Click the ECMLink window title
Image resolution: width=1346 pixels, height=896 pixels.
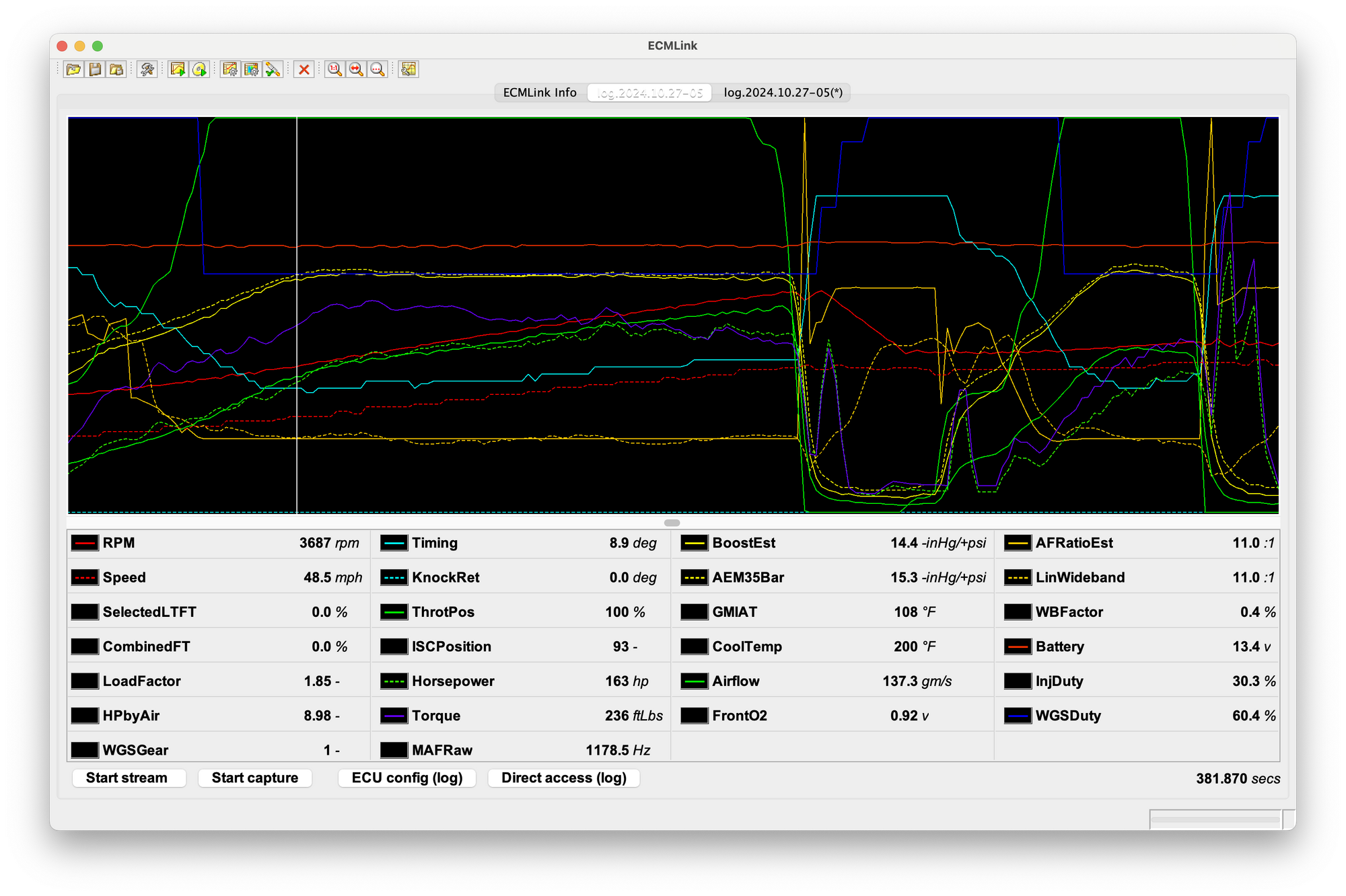coord(672,46)
